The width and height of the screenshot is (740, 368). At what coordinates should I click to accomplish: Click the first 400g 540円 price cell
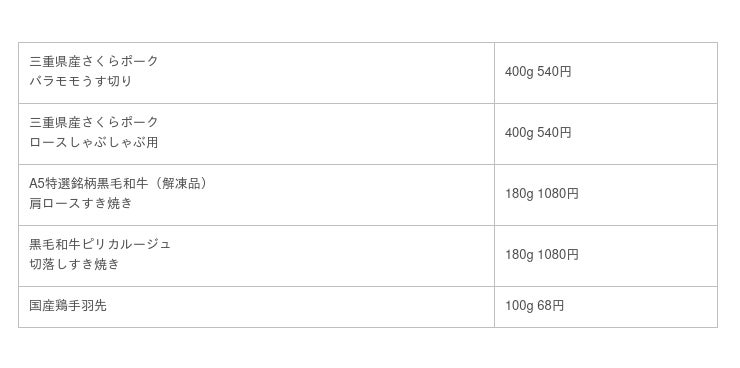coord(606,73)
